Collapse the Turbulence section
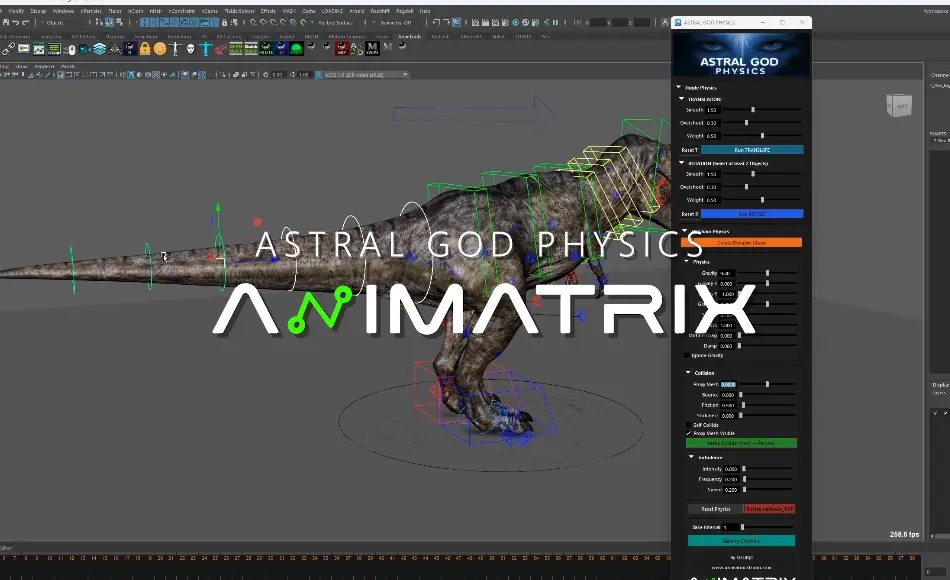950x580 pixels. 691,457
